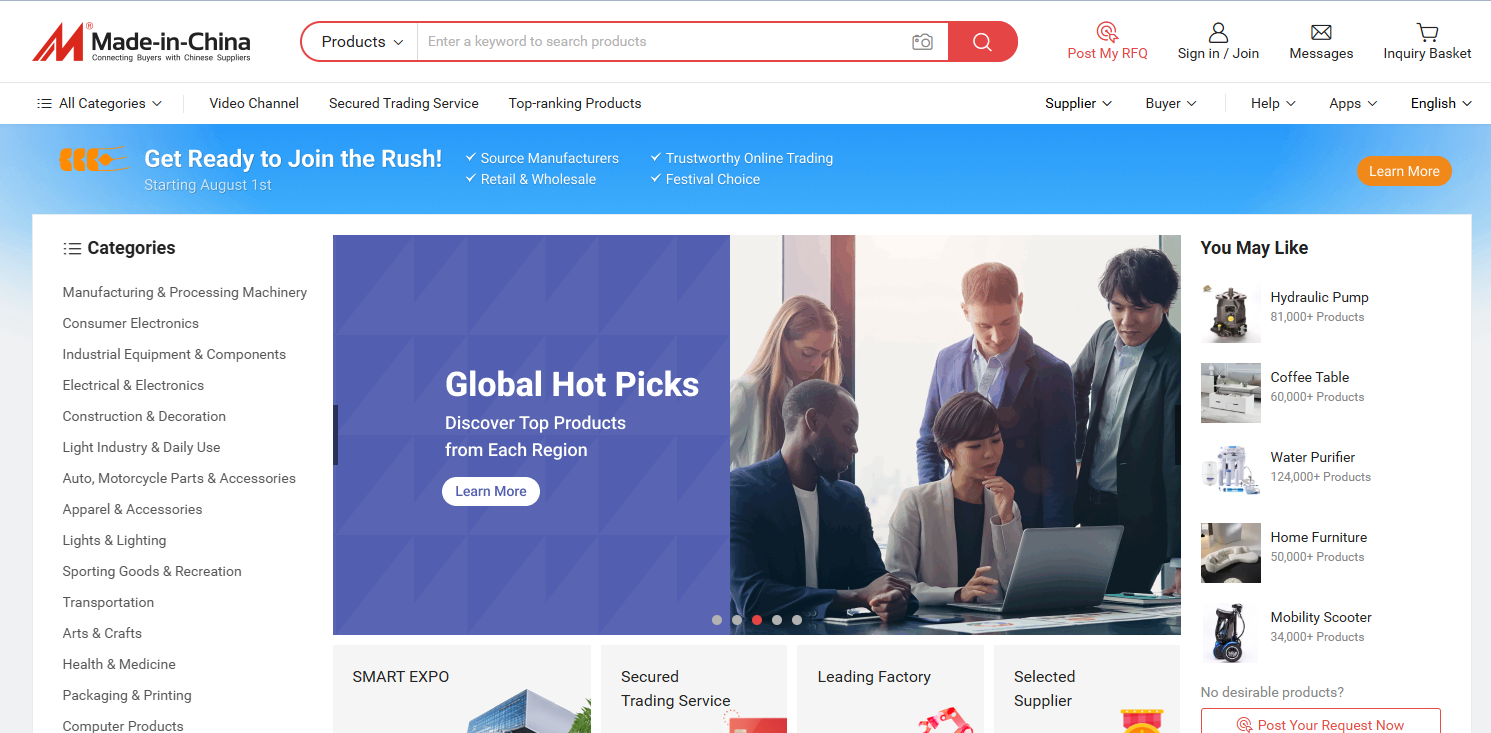The image size is (1491, 733).
Task: Click the Sign in person icon
Action: pos(1218,32)
